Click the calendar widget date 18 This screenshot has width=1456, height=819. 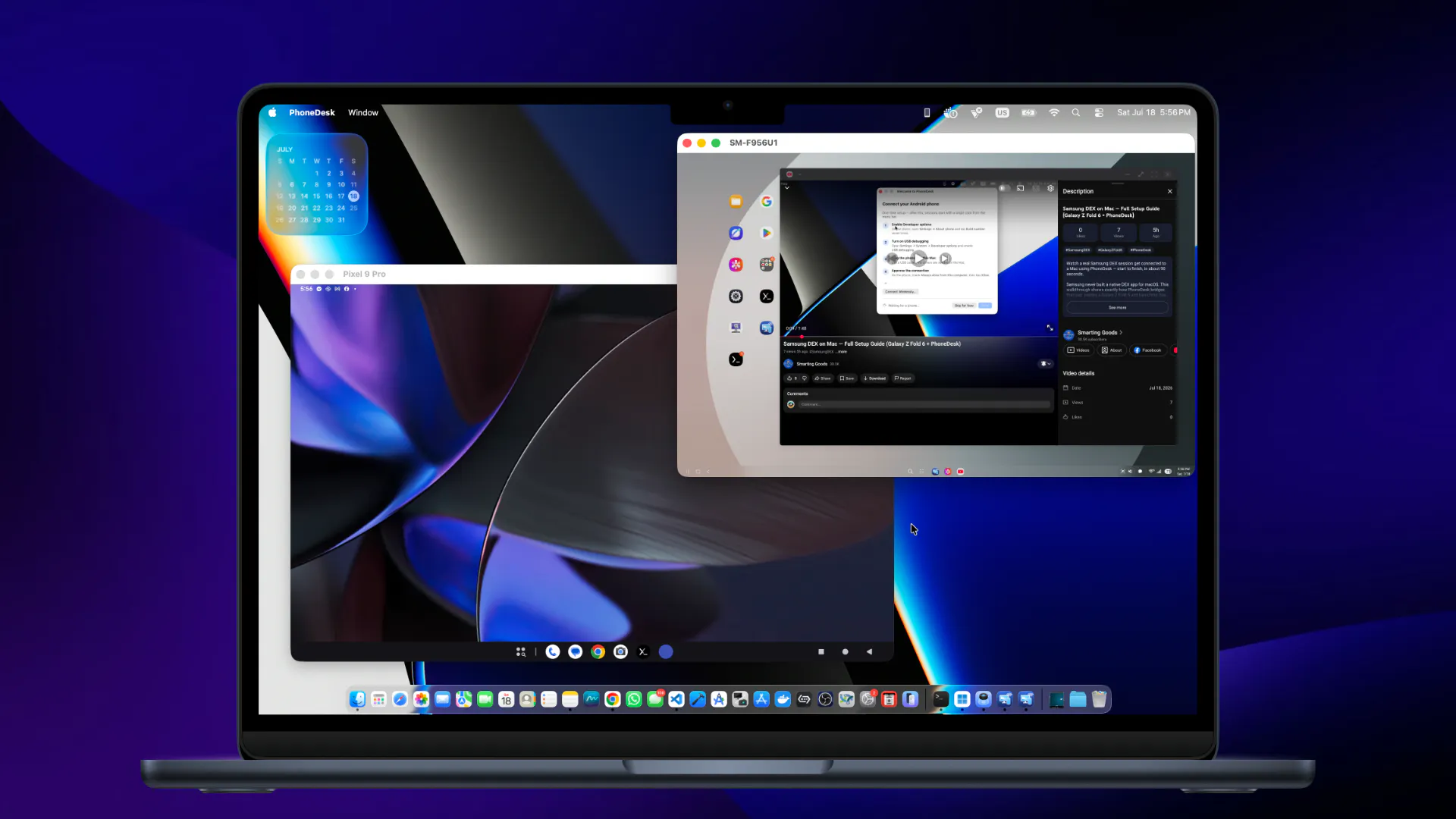353,196
